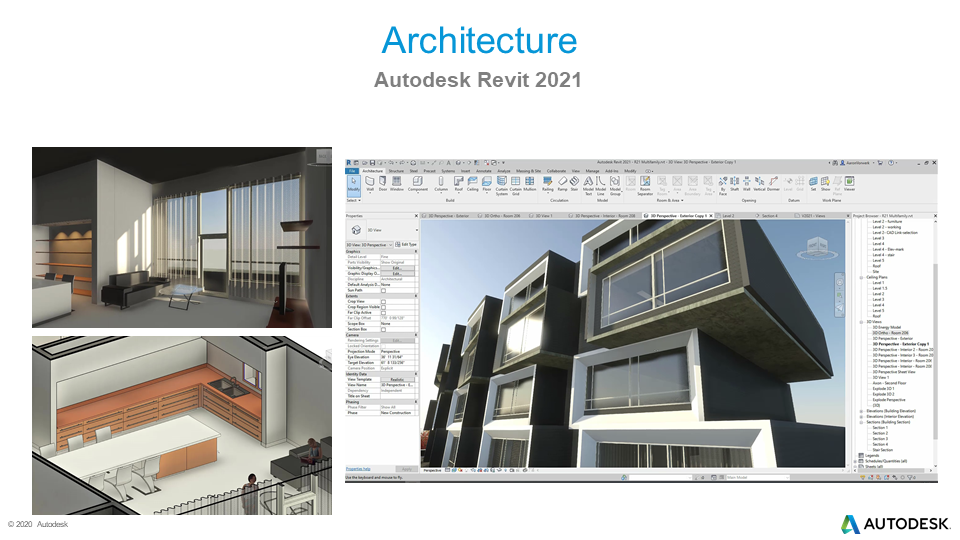
Task: Select the Room Separator tool
Action: pyautogui.click(x=645, y=186)
